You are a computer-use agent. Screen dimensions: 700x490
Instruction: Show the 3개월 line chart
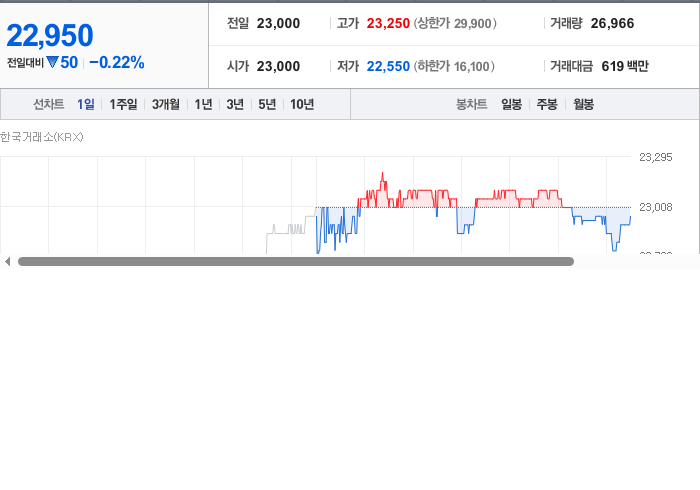pyautogui.click(x=166, y=104)
